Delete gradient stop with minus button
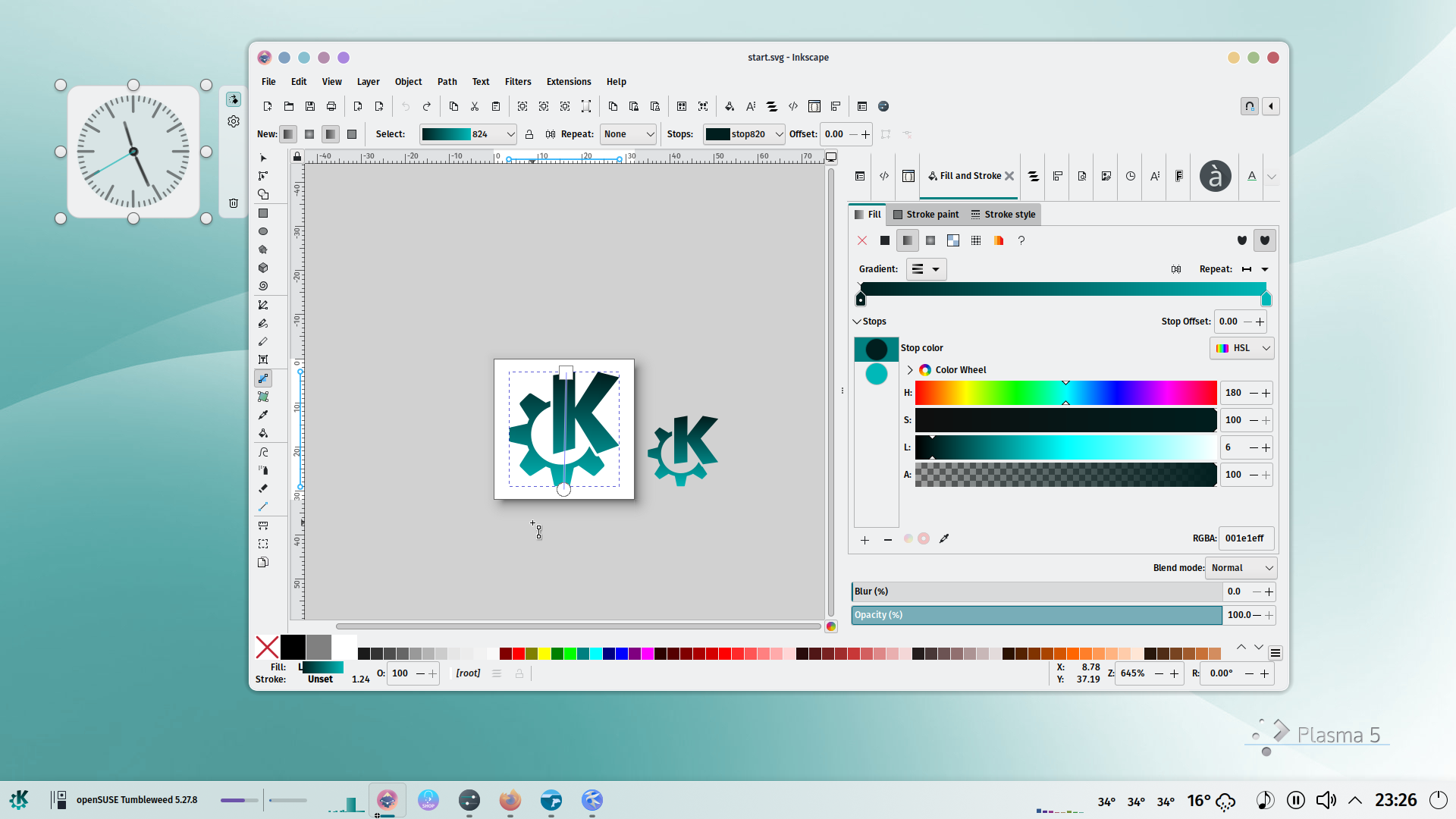Screen dimensions: 1456x819 click(888, 540)
